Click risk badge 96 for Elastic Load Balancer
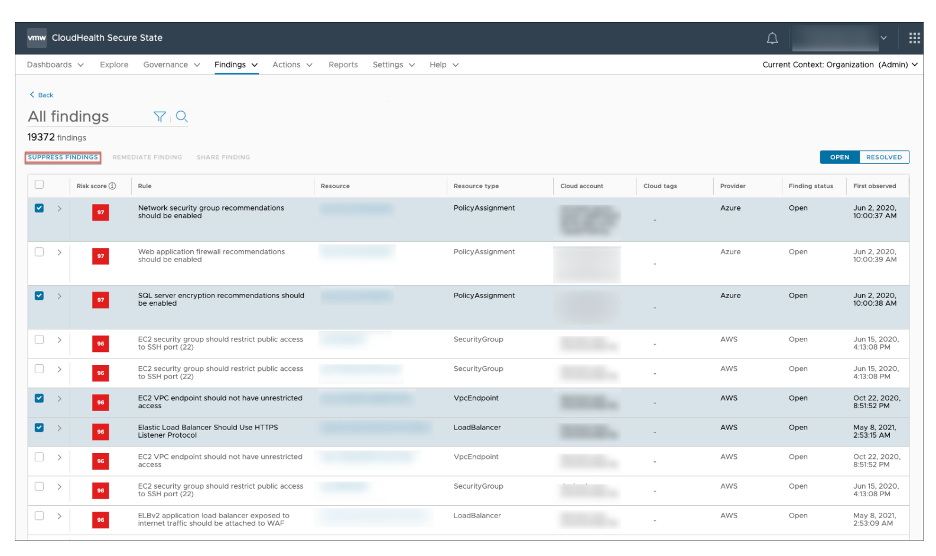 click(x=100, y=432)
